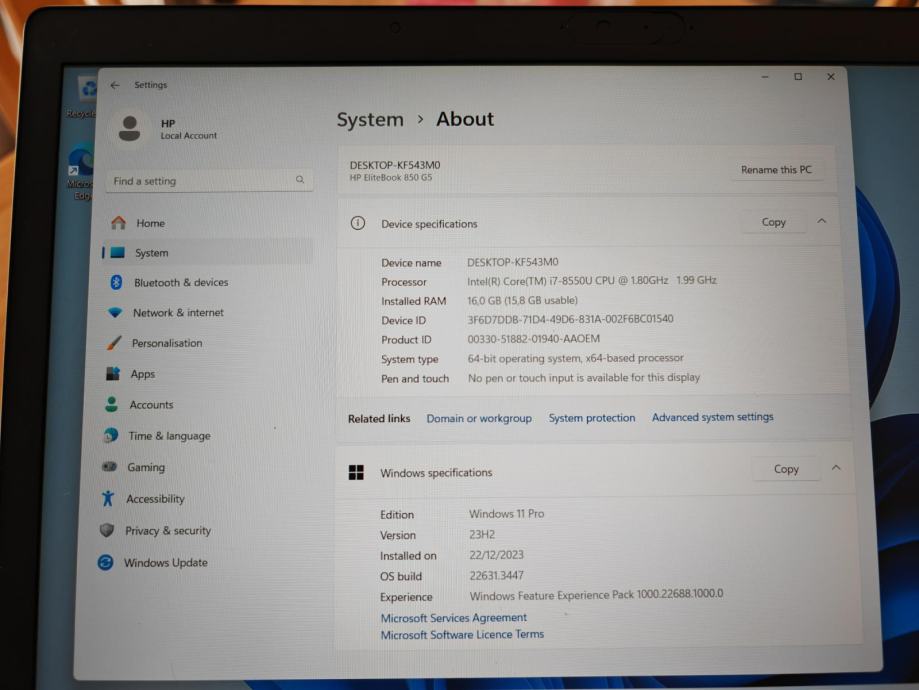Click the back arrow in Settings
Viewport: 919px width, 690px height.
point(115,85)
